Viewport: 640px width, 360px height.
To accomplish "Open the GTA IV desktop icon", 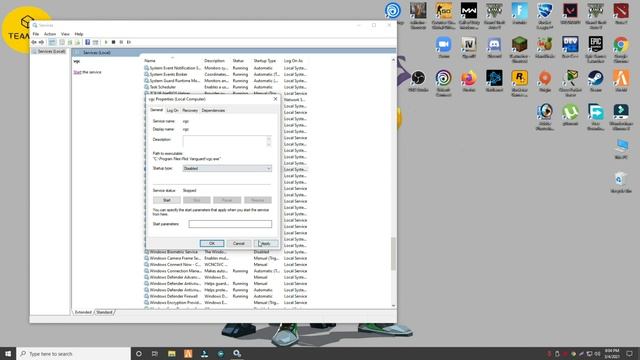I will click(x=469, y=47).
